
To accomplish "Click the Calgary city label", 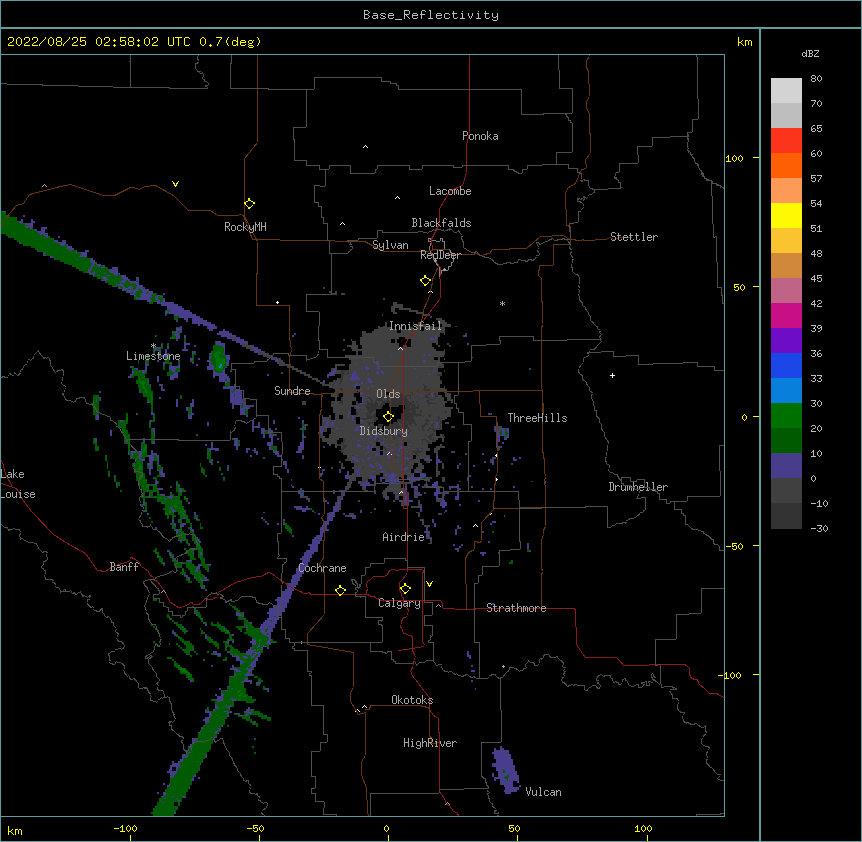I will (x=399, y=603).
